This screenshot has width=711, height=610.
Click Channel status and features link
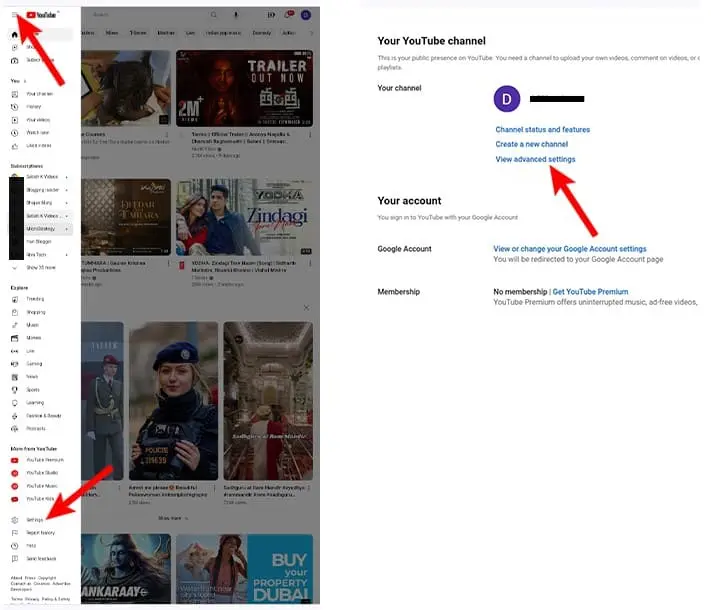542,130
